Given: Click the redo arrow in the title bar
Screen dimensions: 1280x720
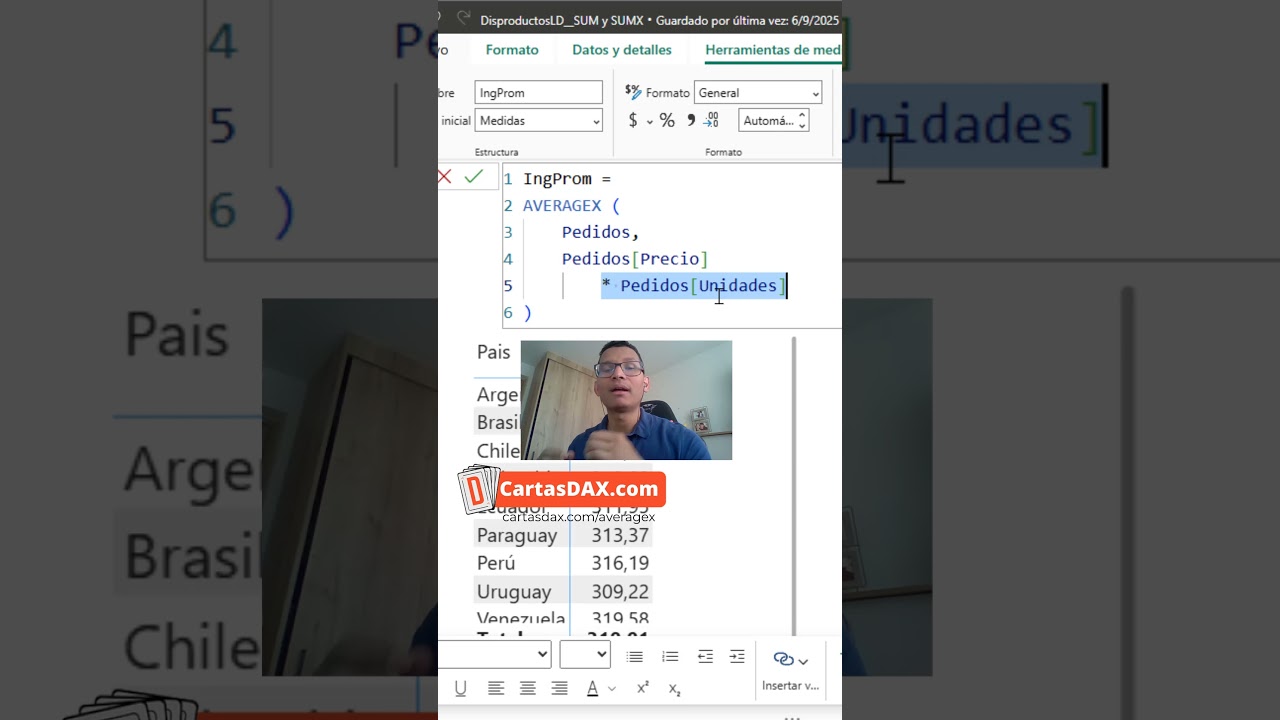Looking at the screenshot, I should [463, 18].
